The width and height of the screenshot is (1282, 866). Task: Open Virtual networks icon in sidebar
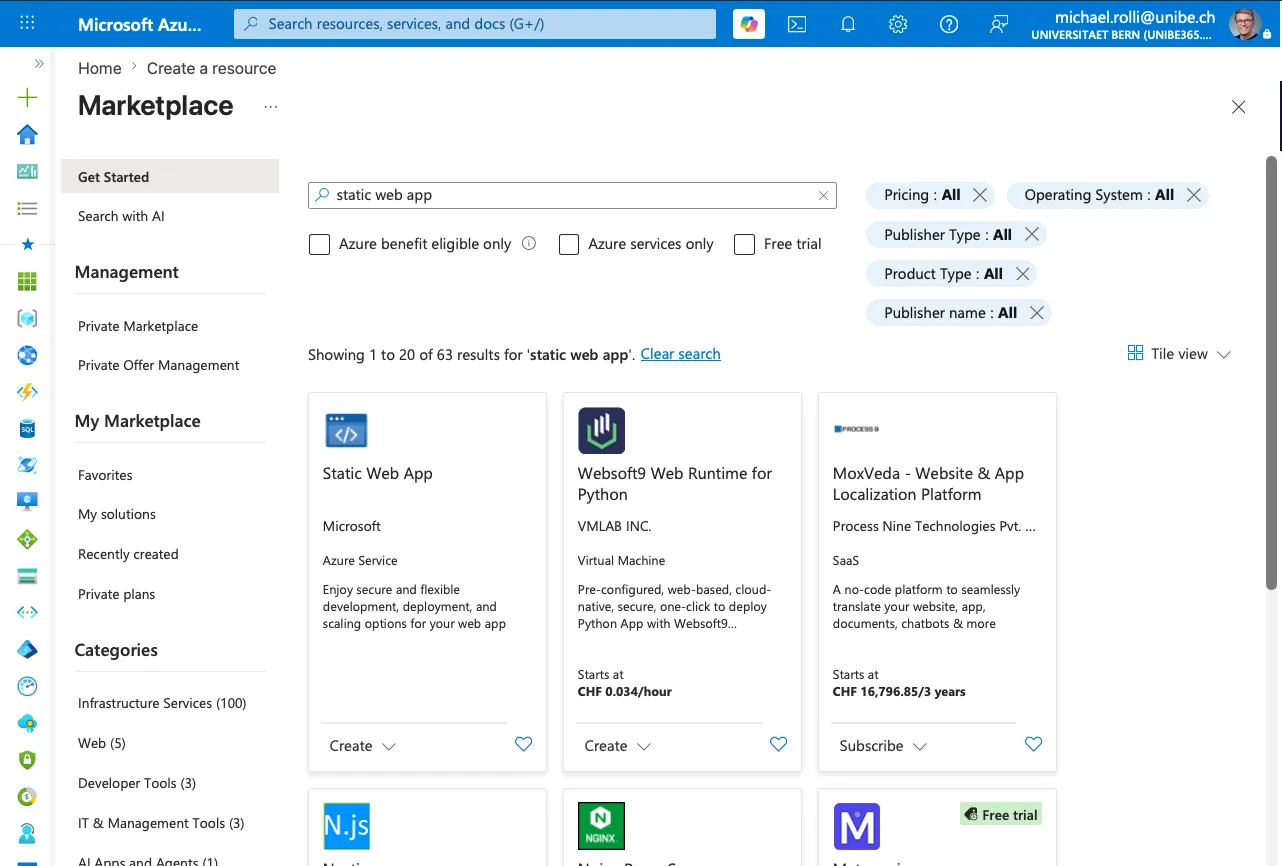[27, 612]
